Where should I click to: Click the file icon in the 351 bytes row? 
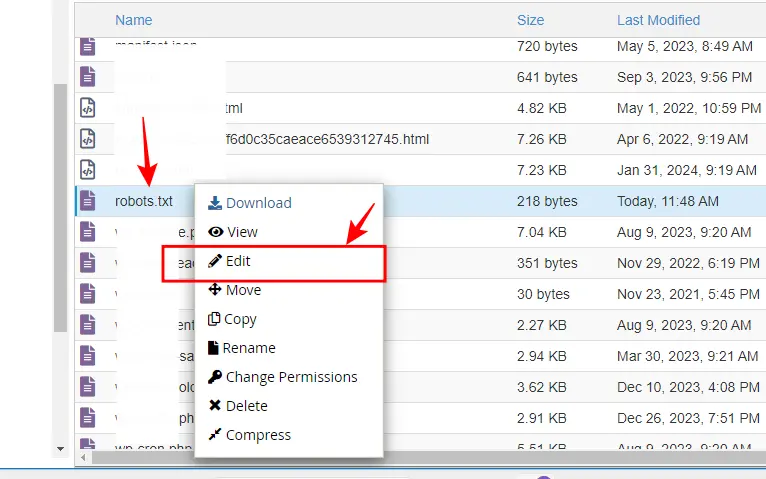pyautogui.click(x=87, y=263)
